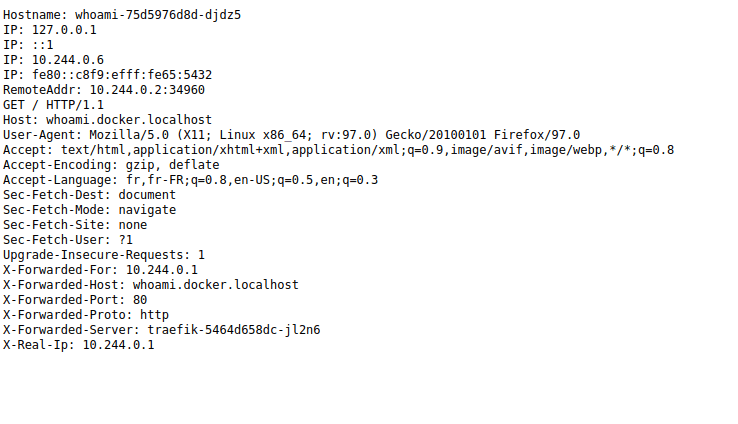Click the GET / HTTP/1.1 line

pyautogui.click(x=53, y=105)
